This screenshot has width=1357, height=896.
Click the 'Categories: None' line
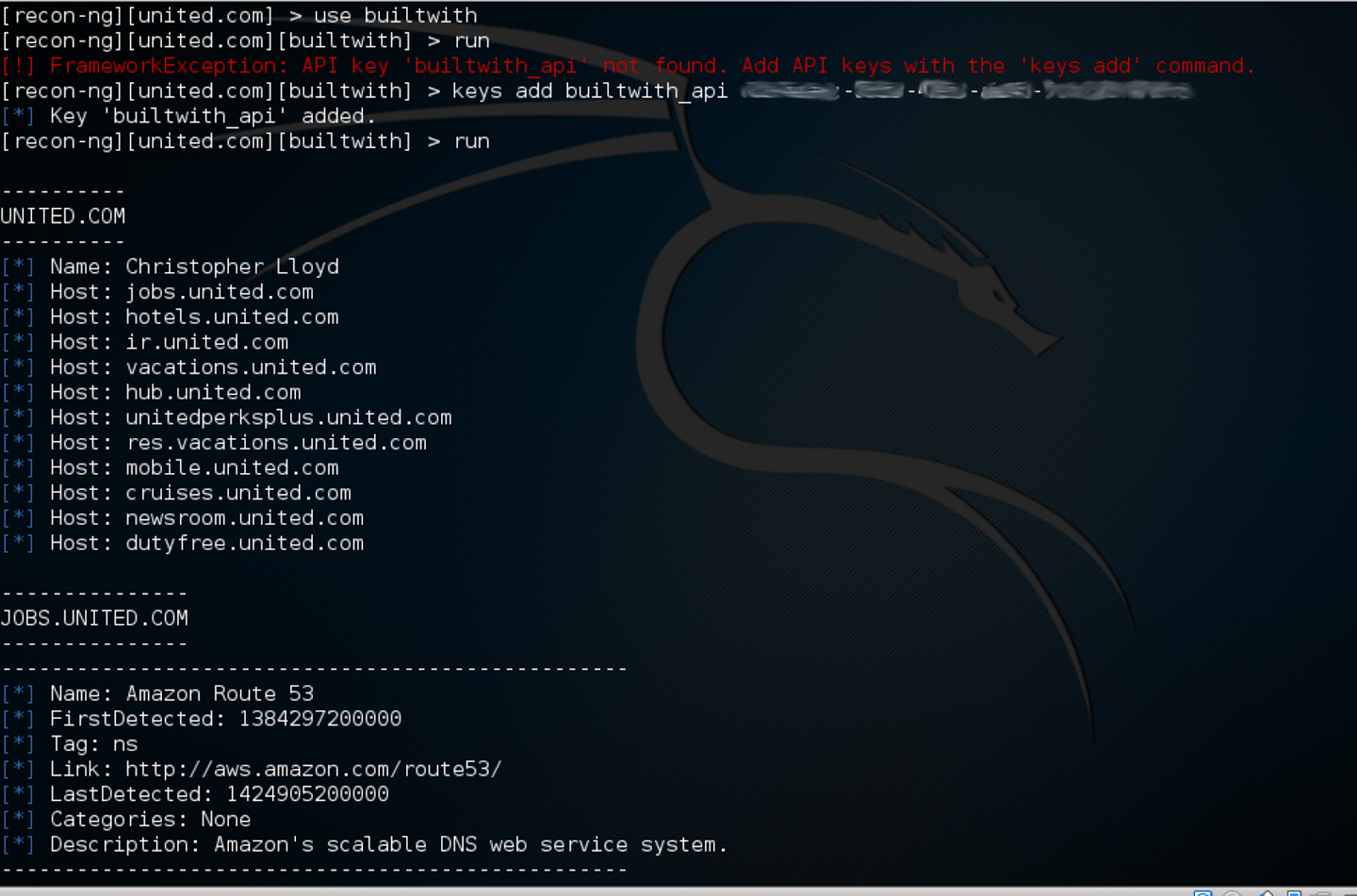[x=126, y=820]
